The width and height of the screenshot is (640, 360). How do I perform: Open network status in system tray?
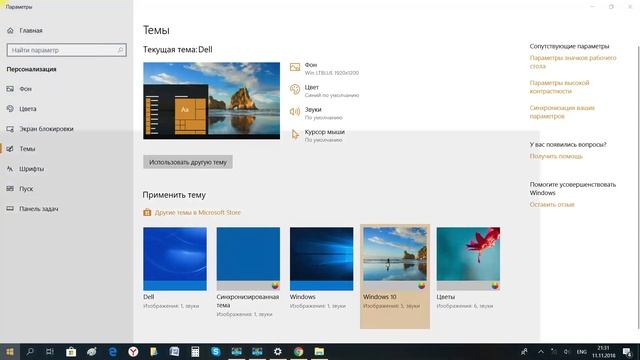(554, 351)
